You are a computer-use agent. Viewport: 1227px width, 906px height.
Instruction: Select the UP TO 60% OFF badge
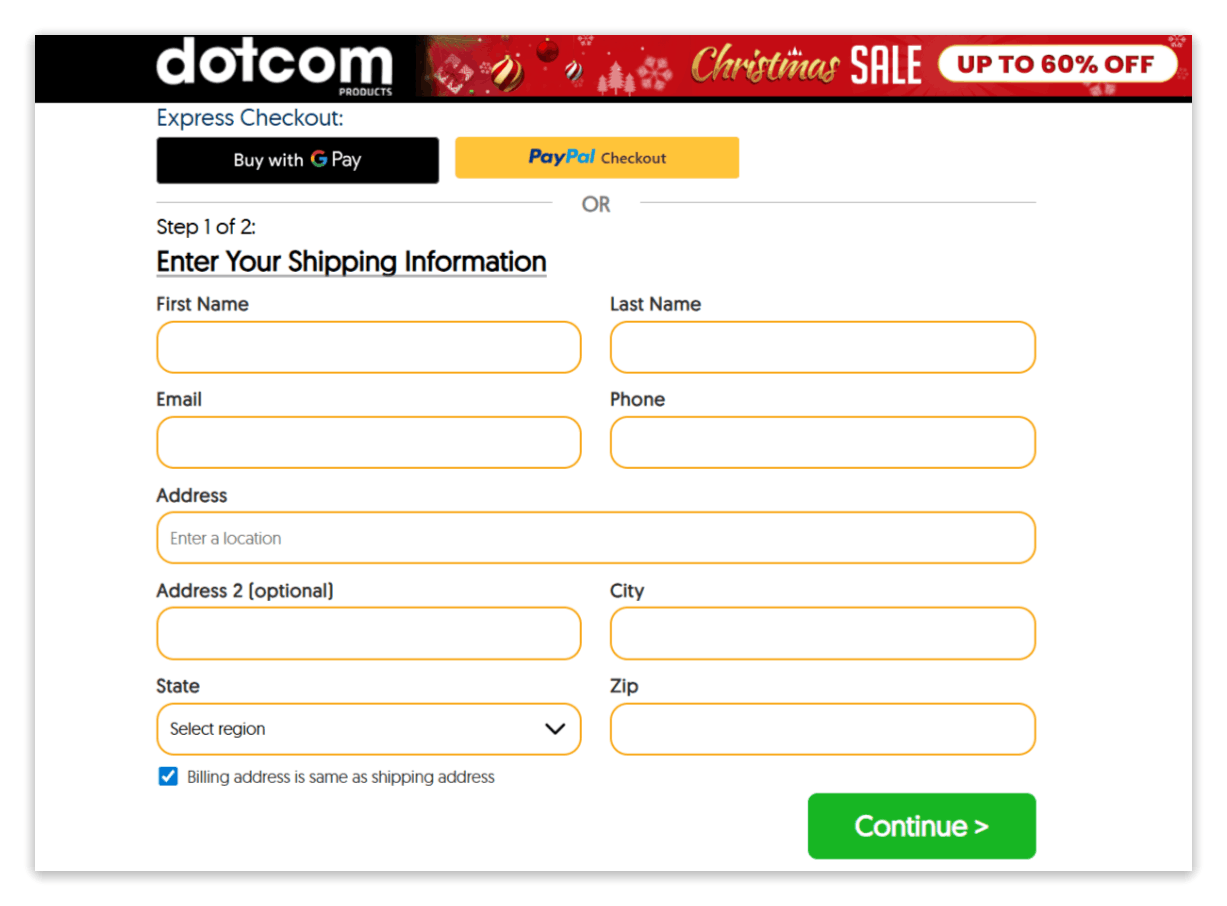[1057, 62]
